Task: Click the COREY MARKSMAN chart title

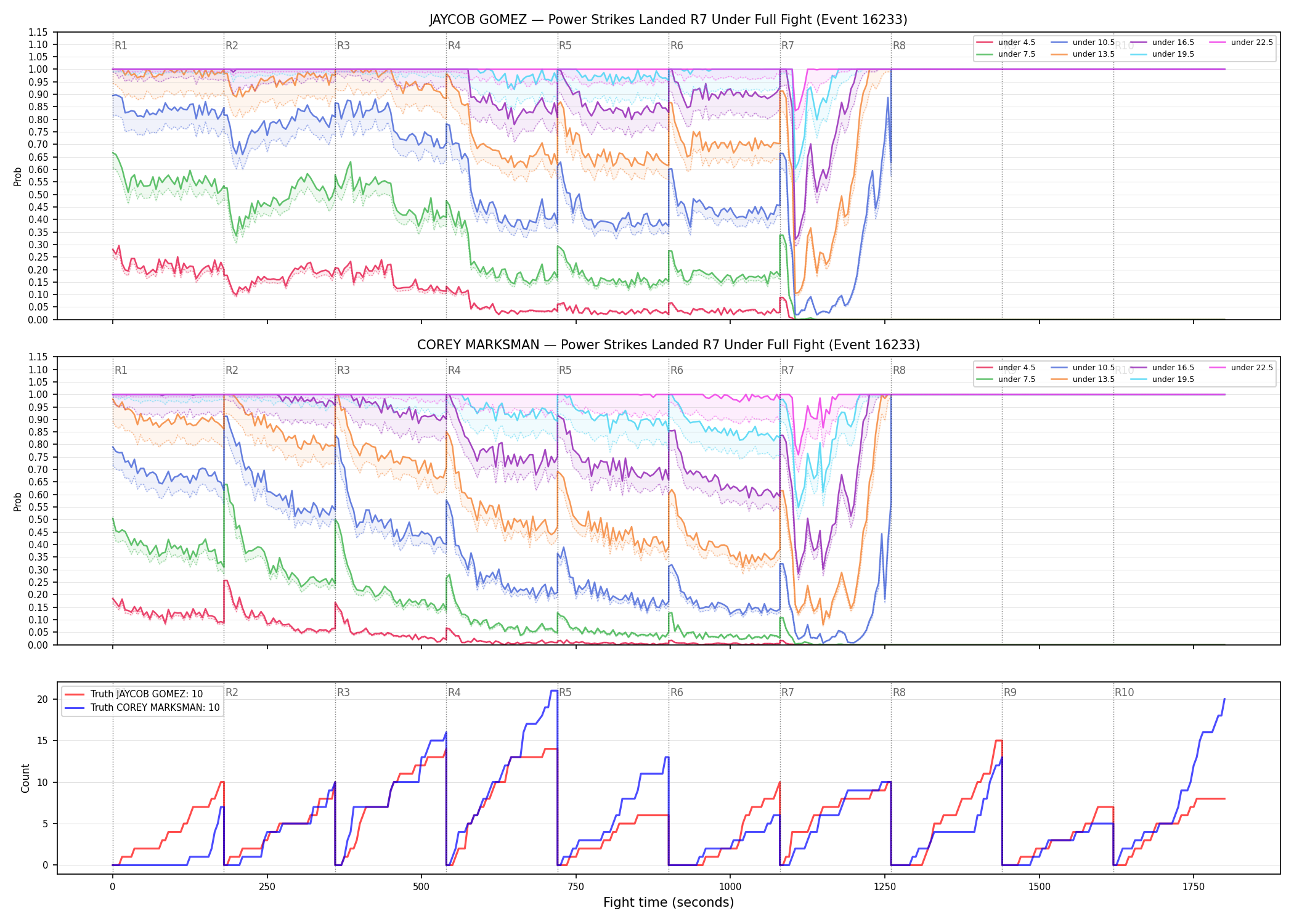Action: point(668,345)
